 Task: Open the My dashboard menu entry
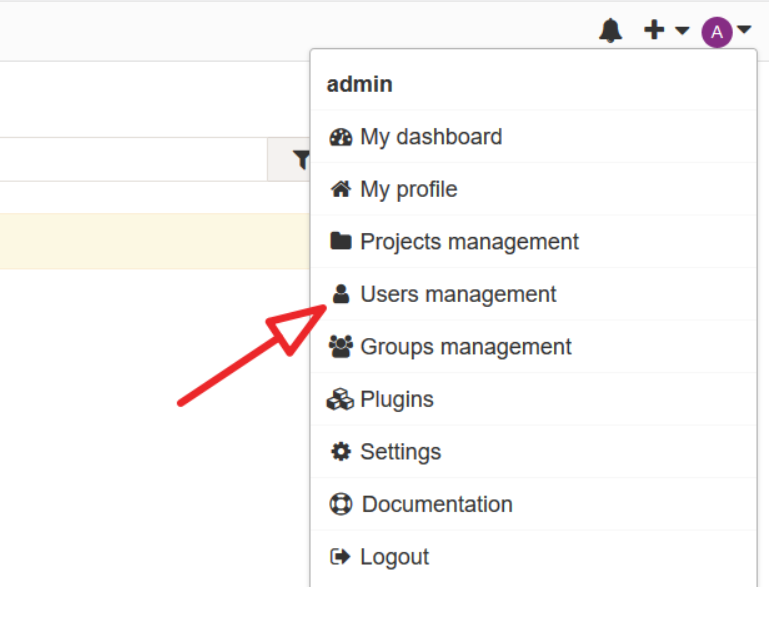pyautogui.click(x=431, y=137)
